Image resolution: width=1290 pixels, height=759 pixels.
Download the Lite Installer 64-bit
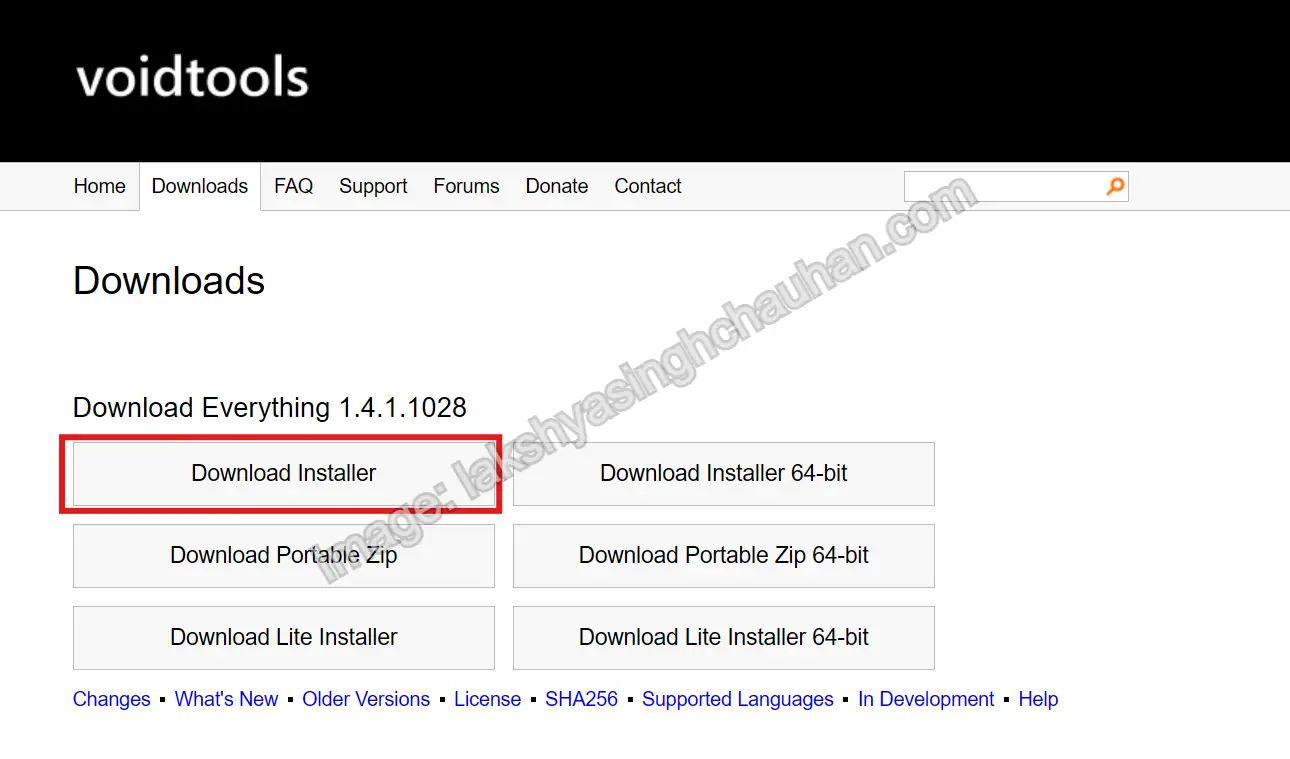click(x=724, y=637)
